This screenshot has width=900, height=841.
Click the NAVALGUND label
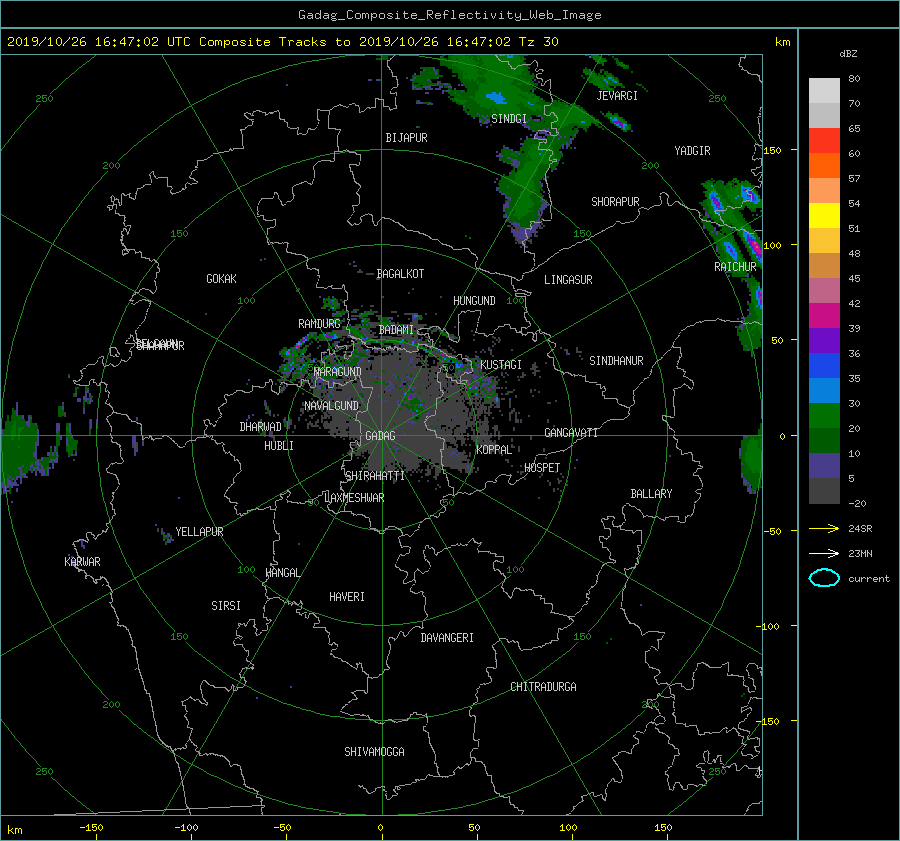pos(331,406)
